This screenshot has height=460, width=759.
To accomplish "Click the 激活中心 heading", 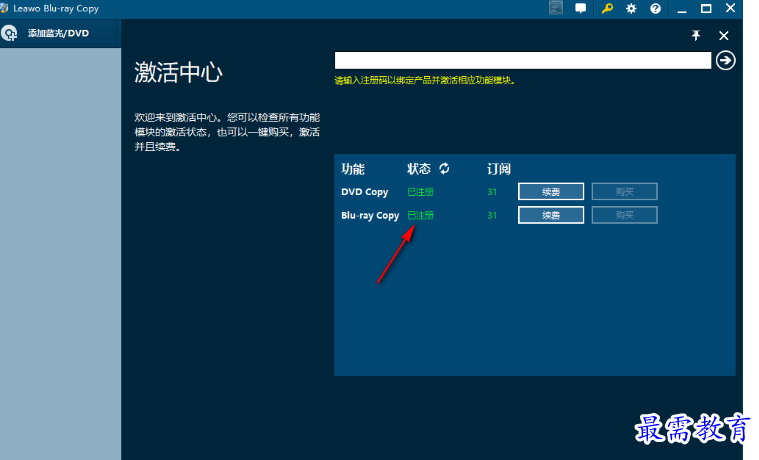I will 178,73.
